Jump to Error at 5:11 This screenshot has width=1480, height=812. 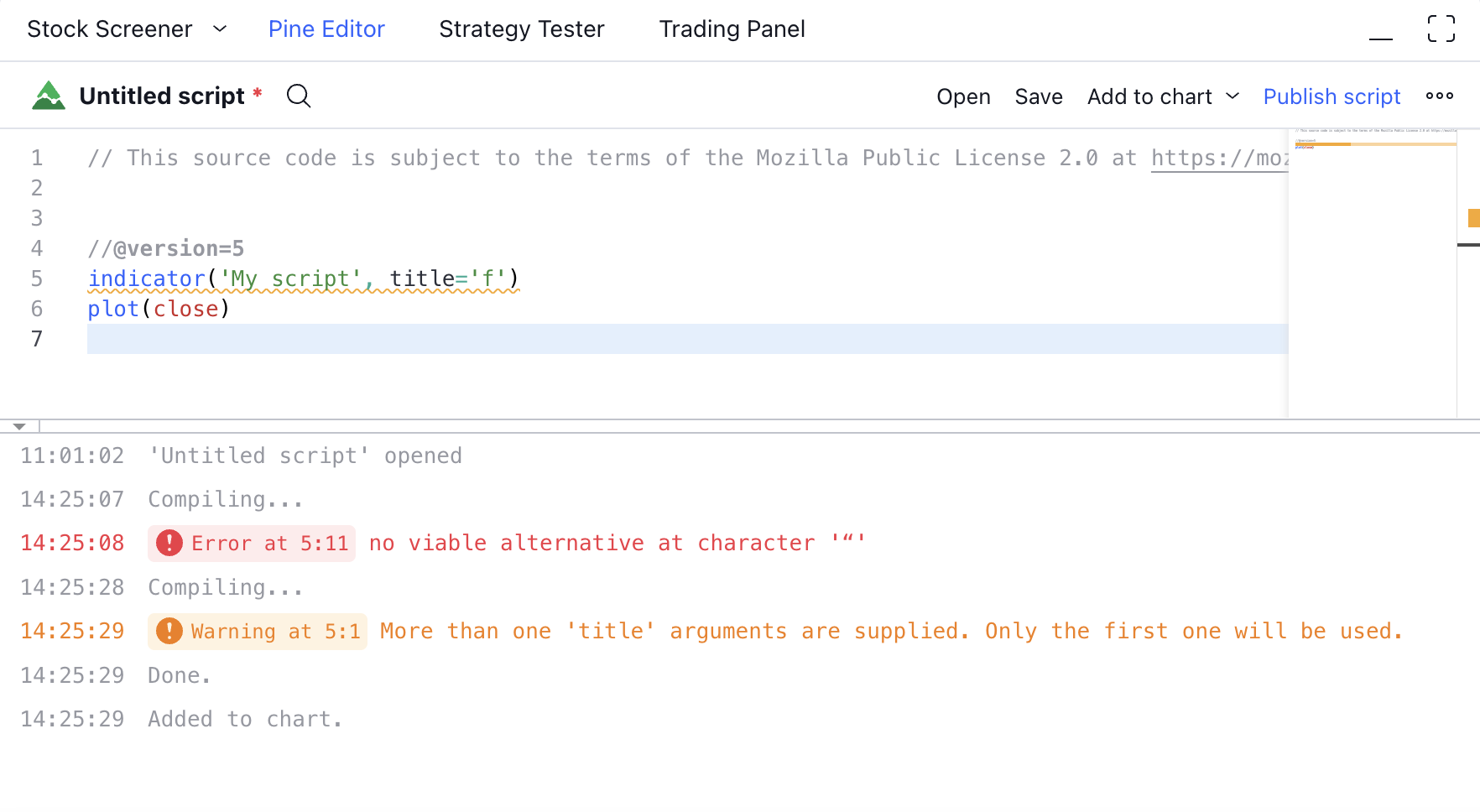click(x=252, y=544)
